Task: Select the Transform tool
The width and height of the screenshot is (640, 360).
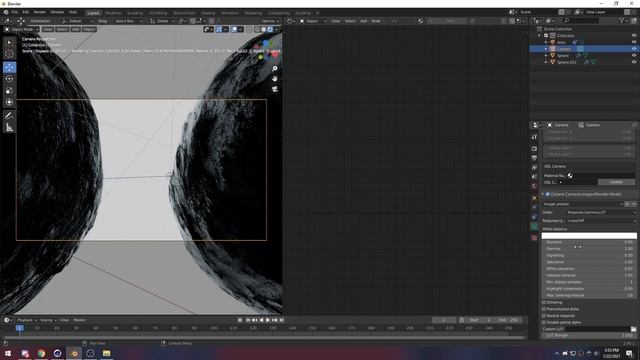Action: 9,102
